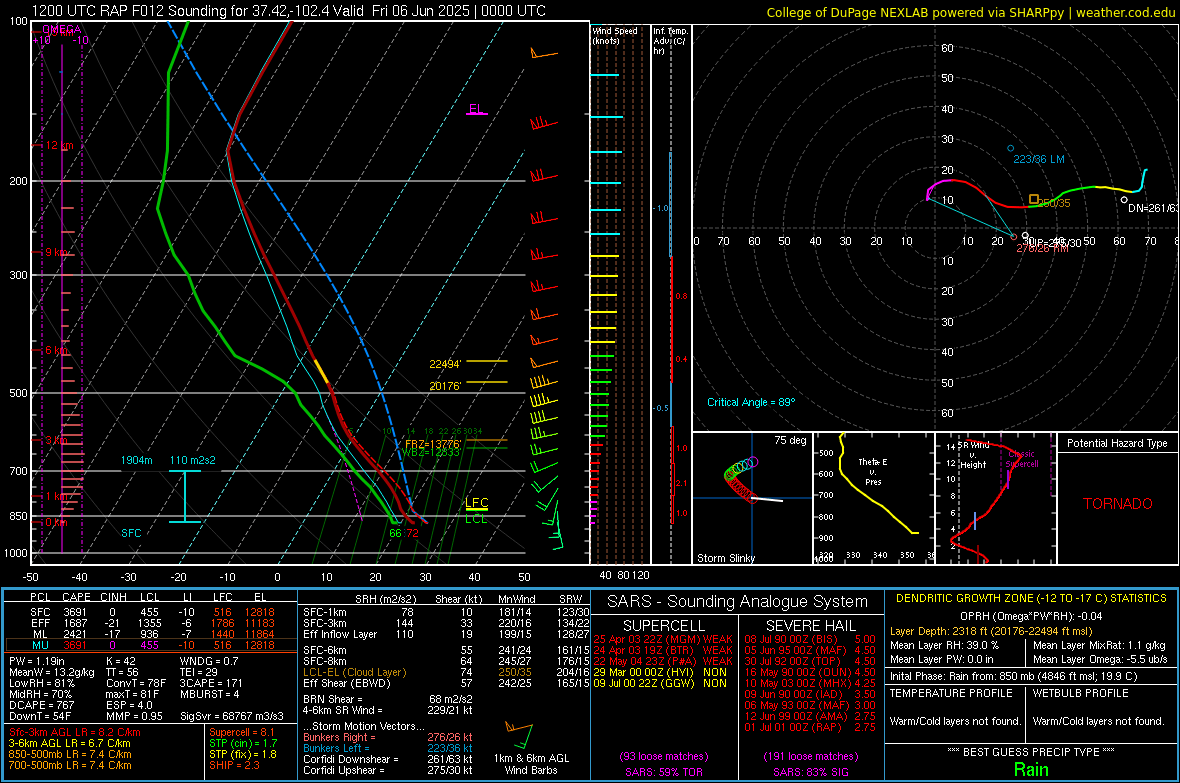Screen dimensions: 1180x783
Task: Click the SigSvr = 68767 m3/s3 value
Action: click(232, 716)
